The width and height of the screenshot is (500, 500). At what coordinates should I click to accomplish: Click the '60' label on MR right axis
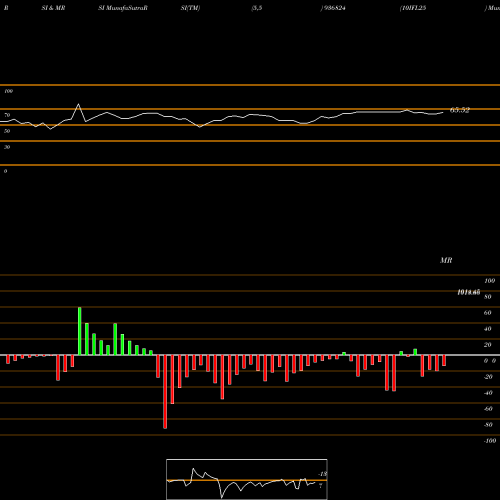click(x=488, y=313)
